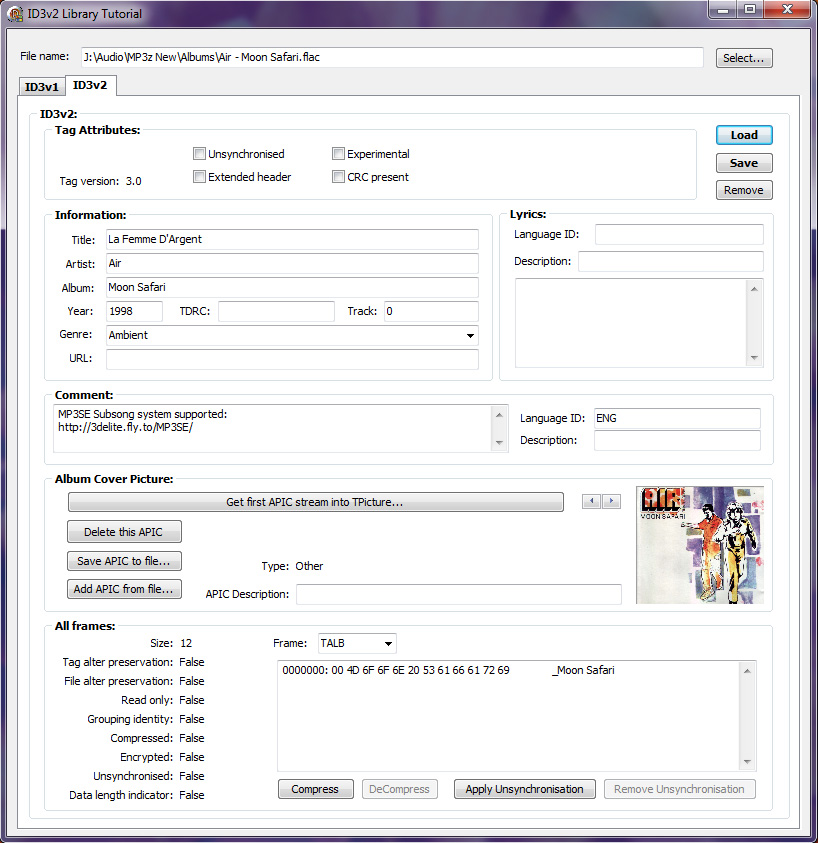Viewport: 818px width, 843px height.
Task: Open the Genre dropdown showing Ambient
Action: pyautogui.click(x=469, y=334)
